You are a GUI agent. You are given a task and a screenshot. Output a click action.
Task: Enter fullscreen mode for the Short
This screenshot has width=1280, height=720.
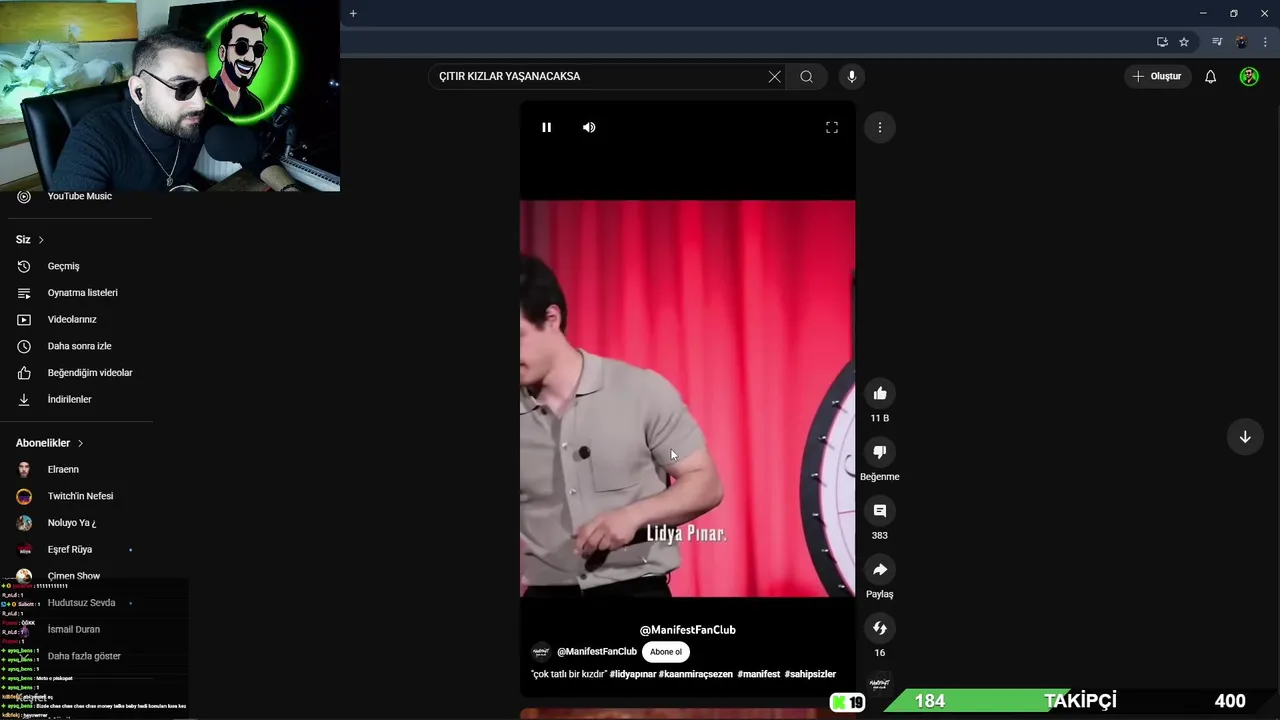click(831, 127)
